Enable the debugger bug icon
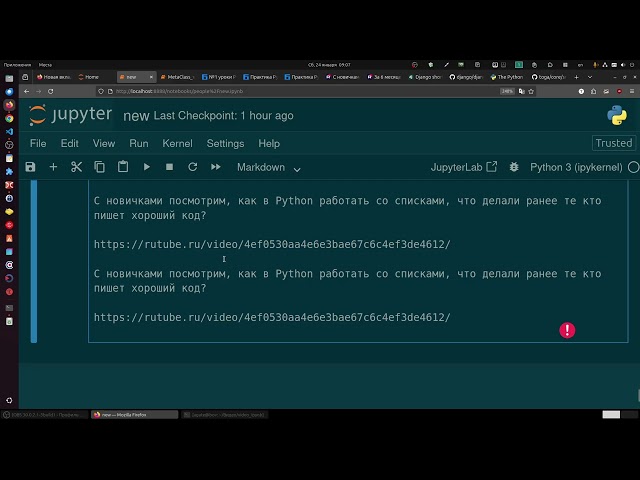This screenshot has height=480, width=640. (514, 167)
